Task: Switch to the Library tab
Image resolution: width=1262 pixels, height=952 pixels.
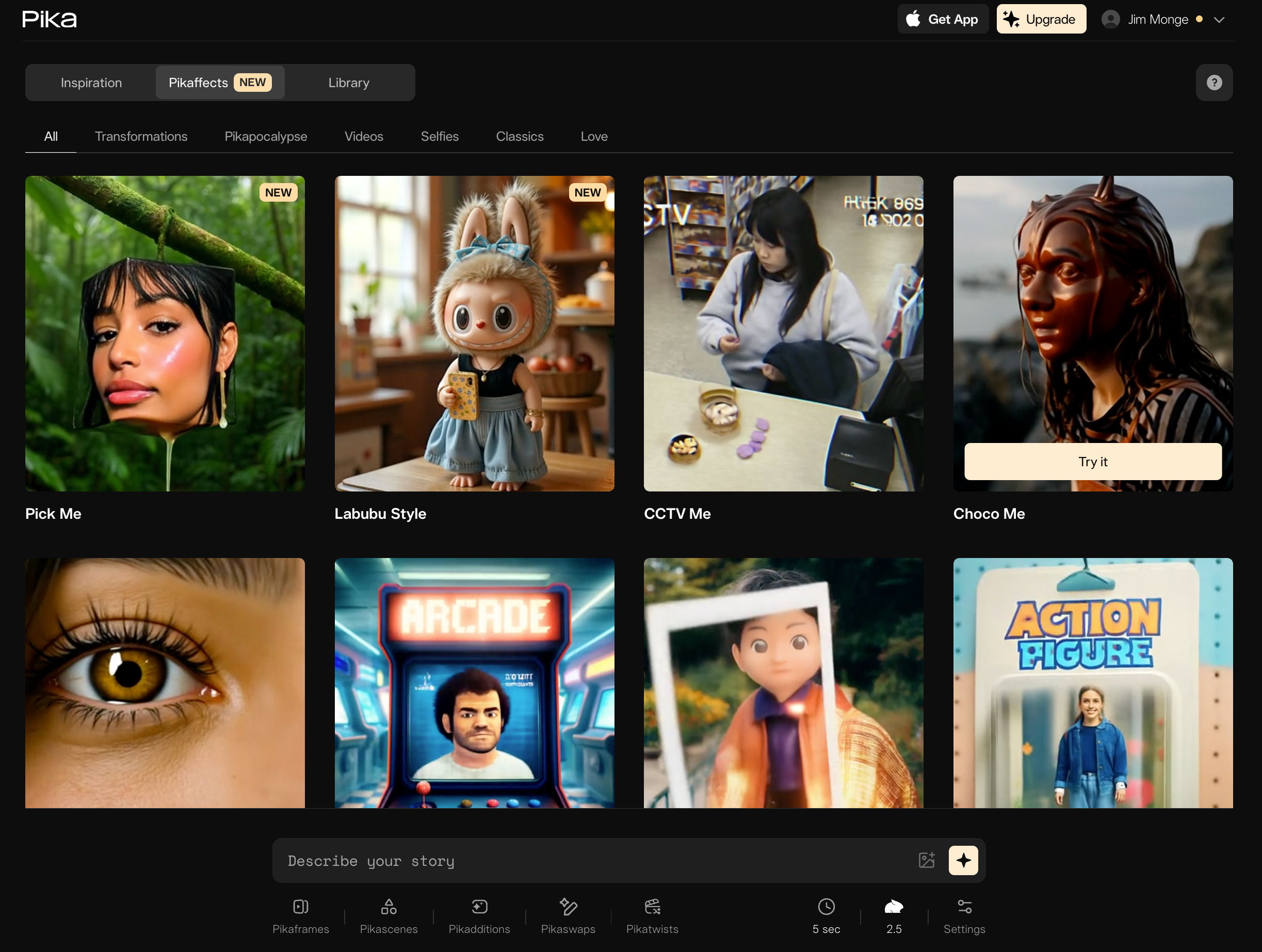Action: (349, 83)
